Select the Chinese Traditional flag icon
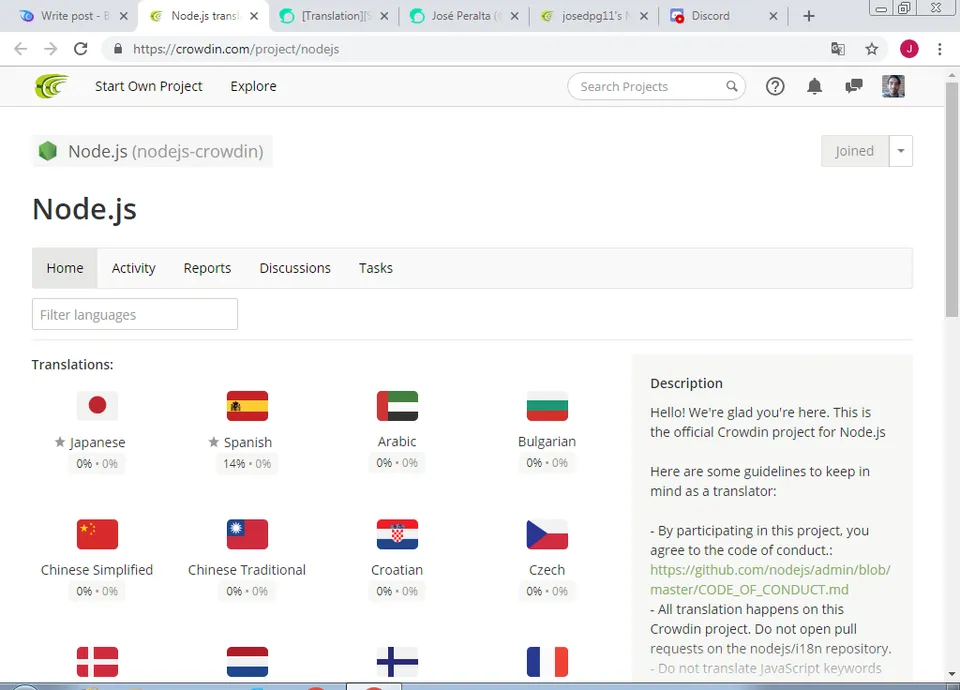 tap(247, 534)
